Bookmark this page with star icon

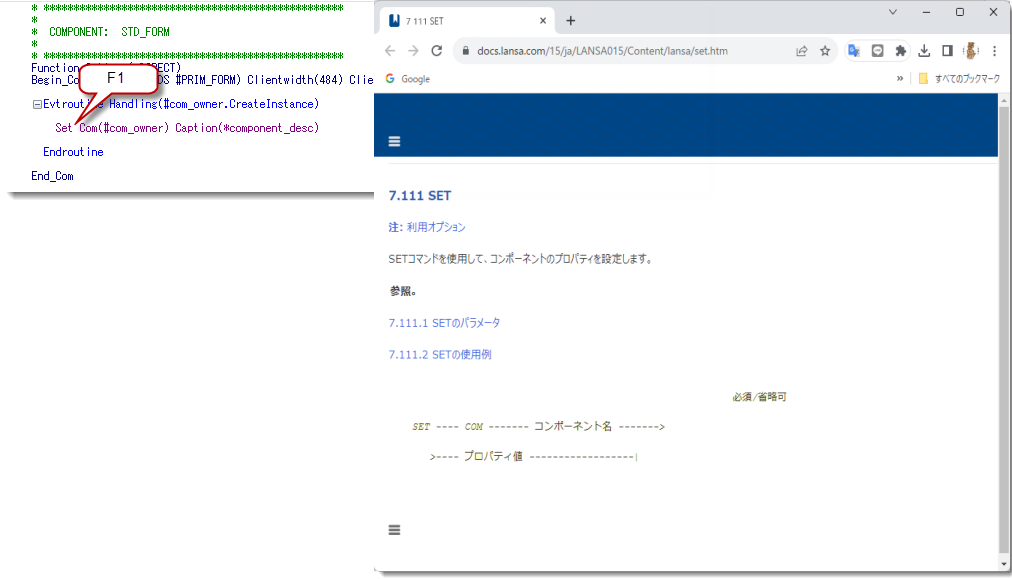tap(825, 51)
